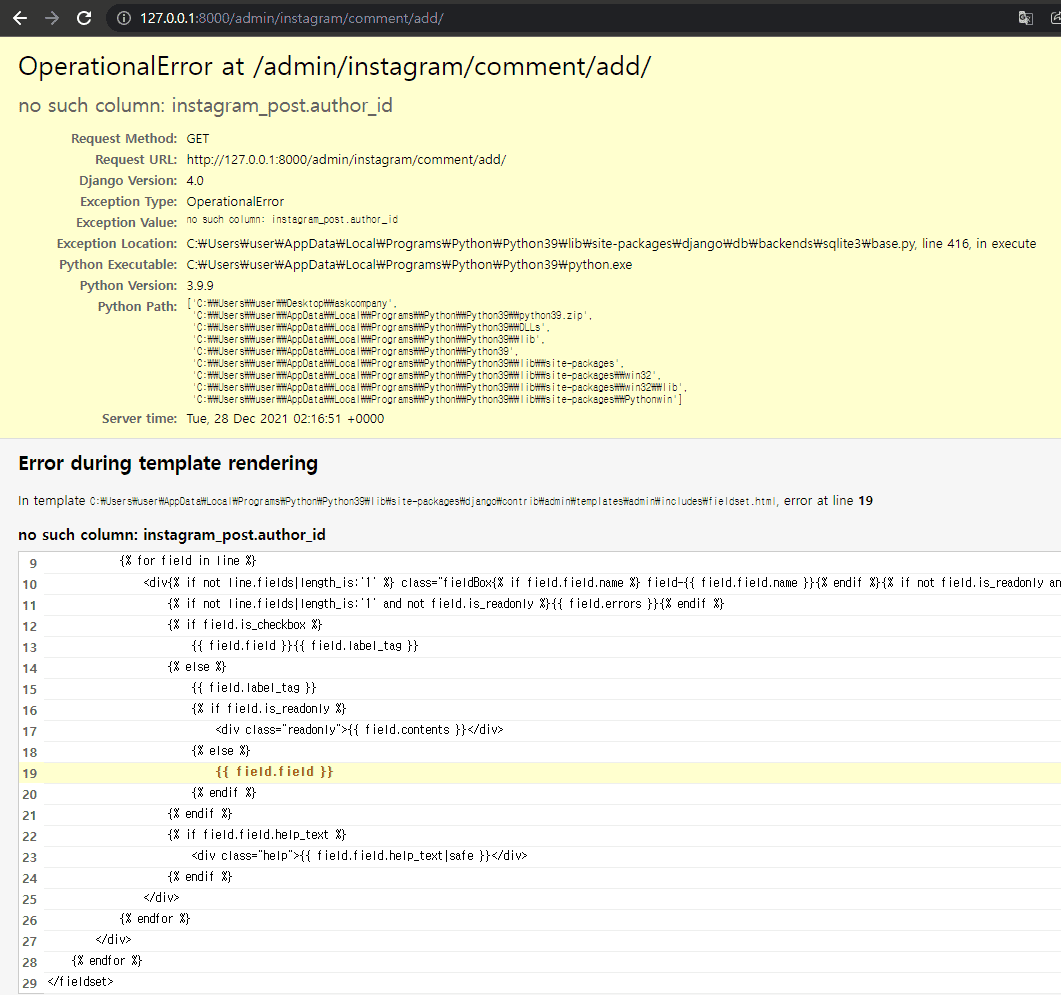Viewport: 1061px width, 995px height.
Task: Click the Django Version value 4.0
Action: (195, 181)
